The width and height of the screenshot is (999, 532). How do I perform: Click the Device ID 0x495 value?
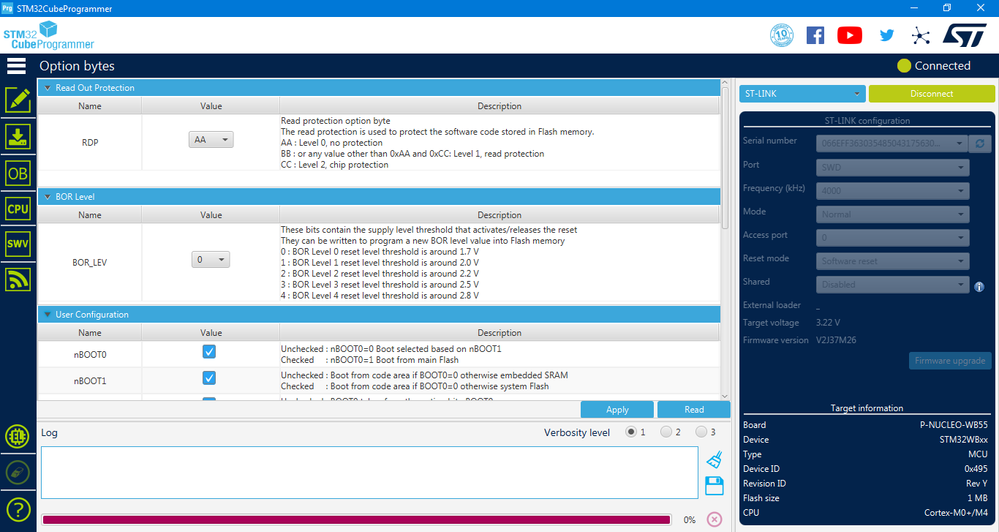(976, 469)
